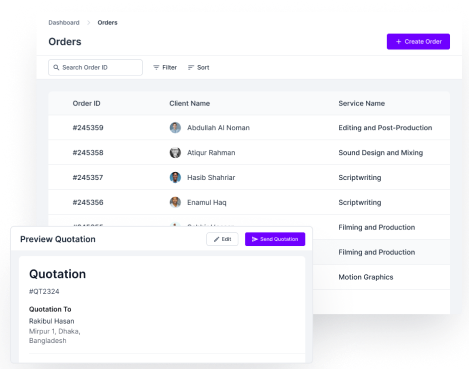Image resolution: width=469 pixels, height=369 pixels.
Task: Click the breadcrumb chevron separator
Action: (x=89, y=23)
